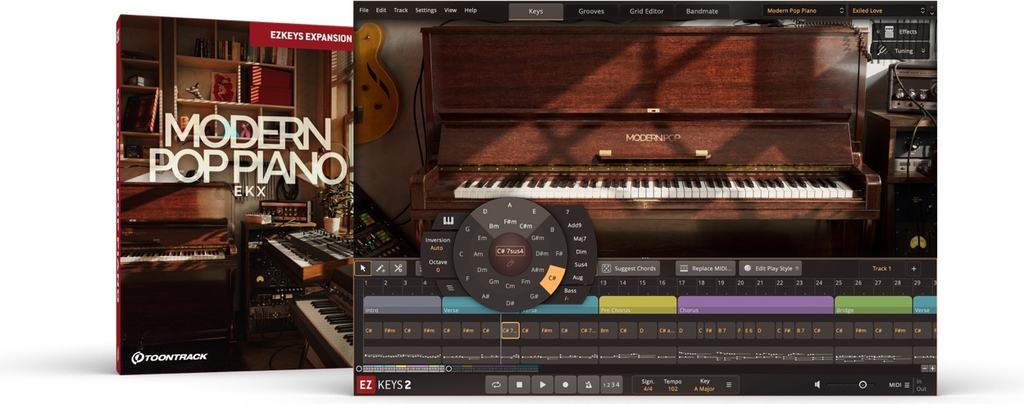Viewport: 1024px width, 404px height.
Task: Choose the Dim chord type
Action: [x=581, y=252]
